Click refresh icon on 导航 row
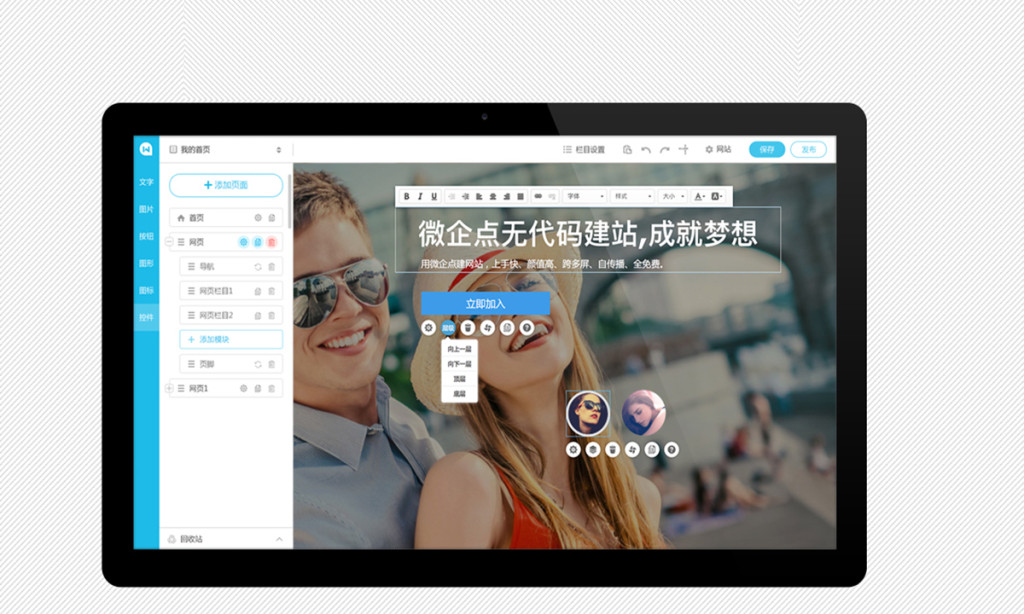Viewport: 1024px width, 614px height. [x=258, y=267]
